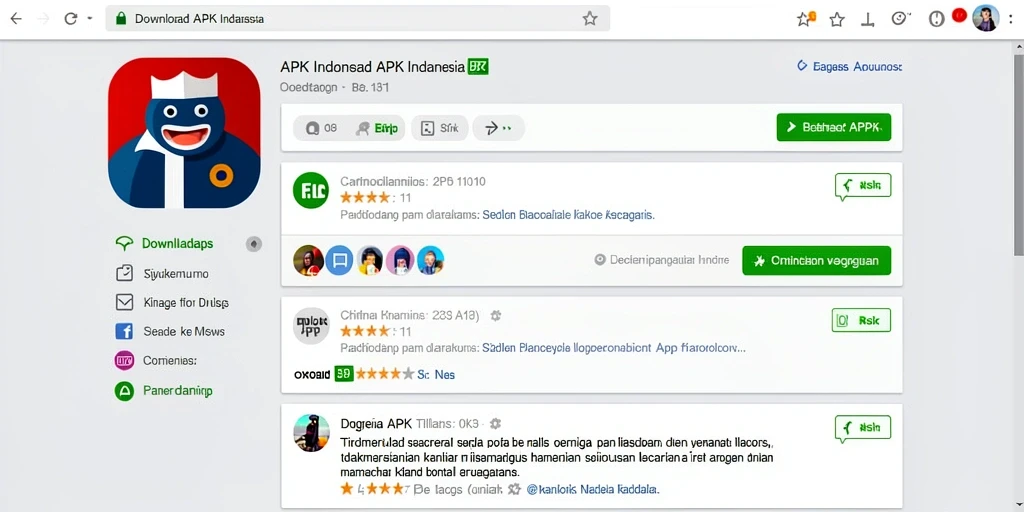Click the star icon with orange badge
The width and height of the screenshot is (1024, 512).
click(806, 19)
